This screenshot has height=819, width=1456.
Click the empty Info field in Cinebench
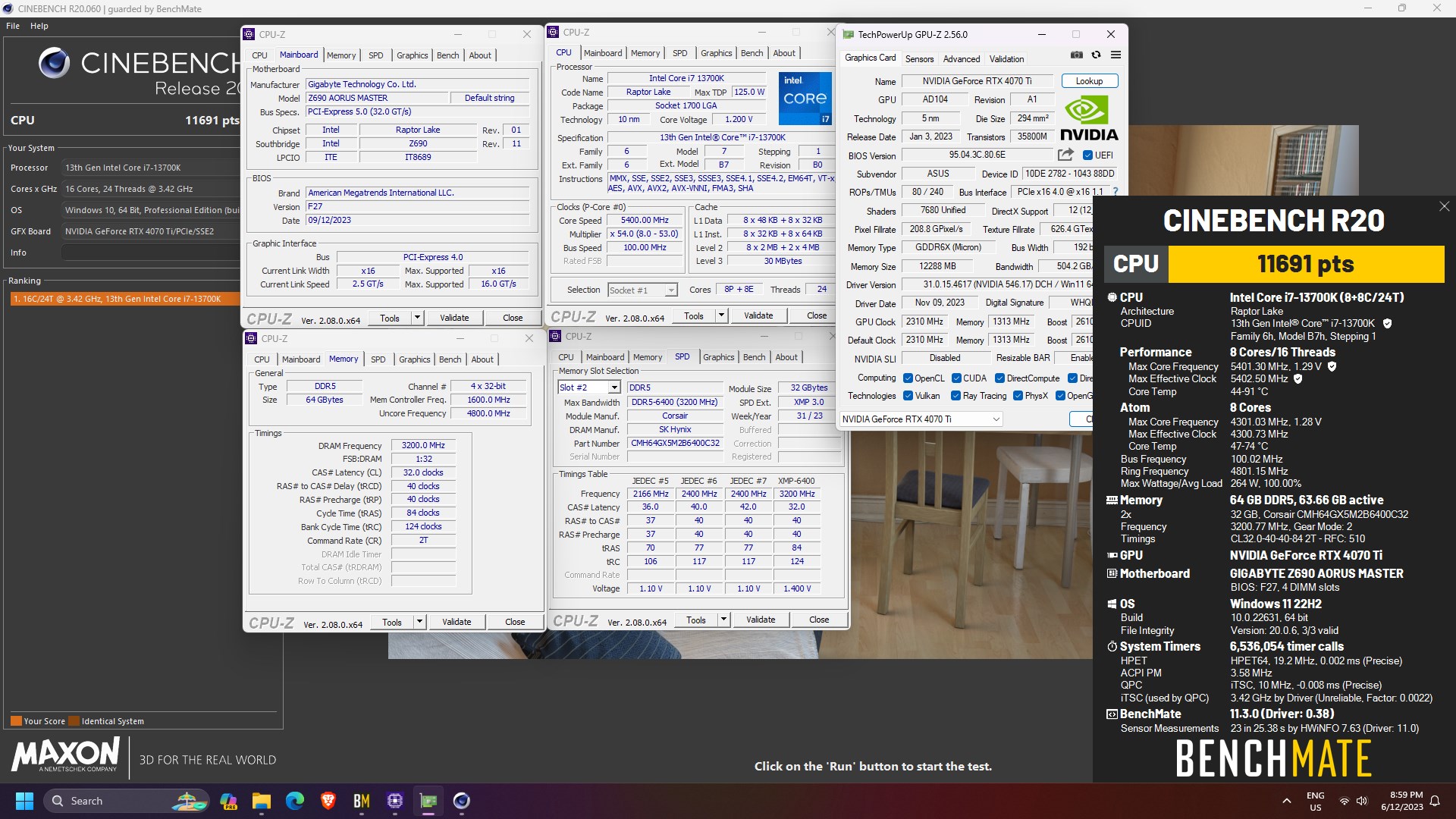[152, 253]
